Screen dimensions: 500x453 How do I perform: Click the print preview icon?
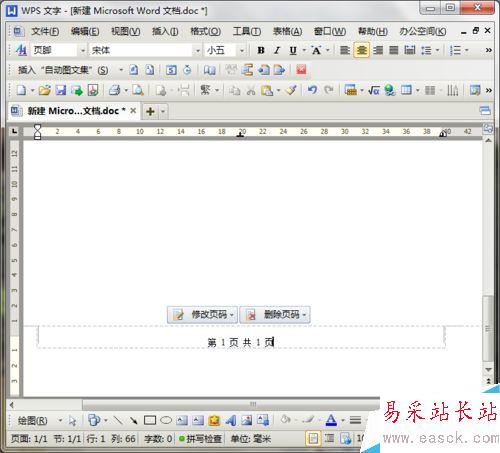[x=138, y=90]
